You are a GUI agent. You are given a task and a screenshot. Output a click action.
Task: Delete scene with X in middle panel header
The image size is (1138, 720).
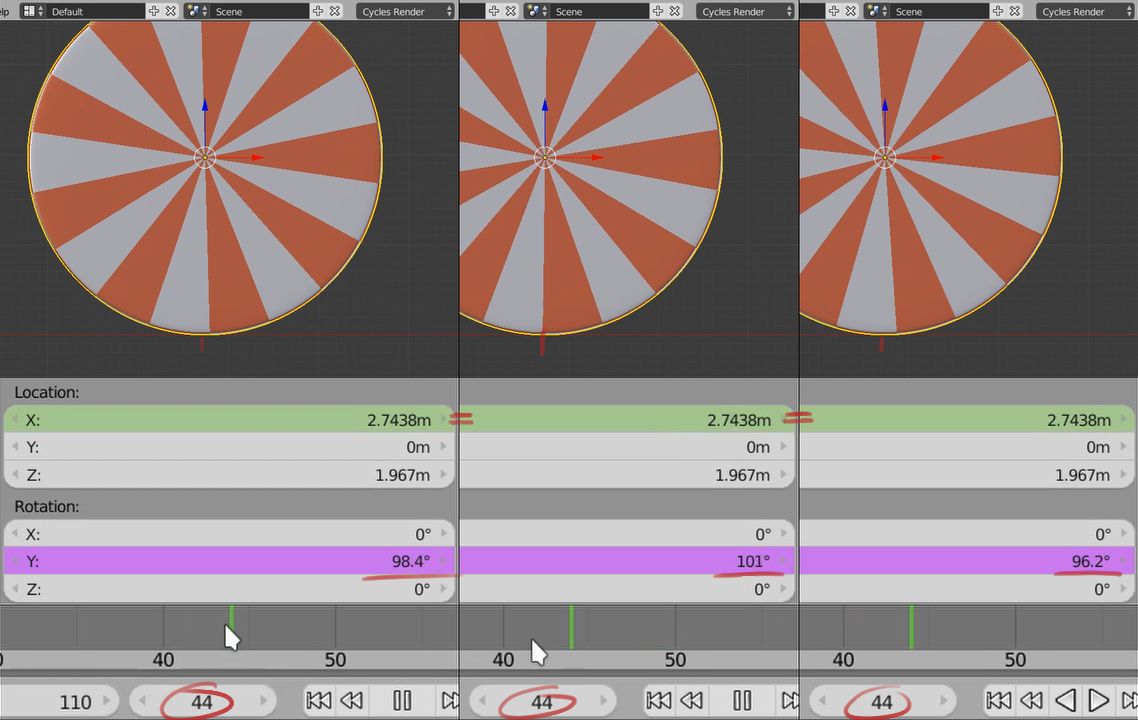click(674, 11)
